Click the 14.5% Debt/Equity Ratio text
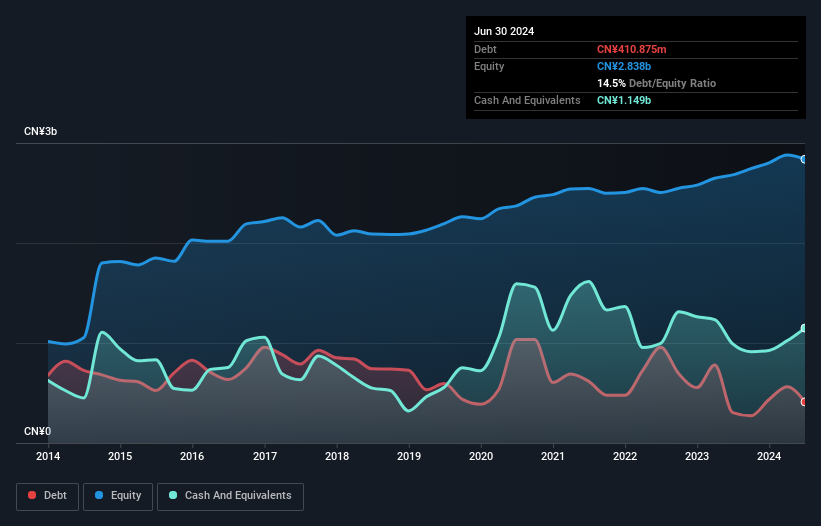Viewport: 821px width, 526px height. (x=656, y=83)
